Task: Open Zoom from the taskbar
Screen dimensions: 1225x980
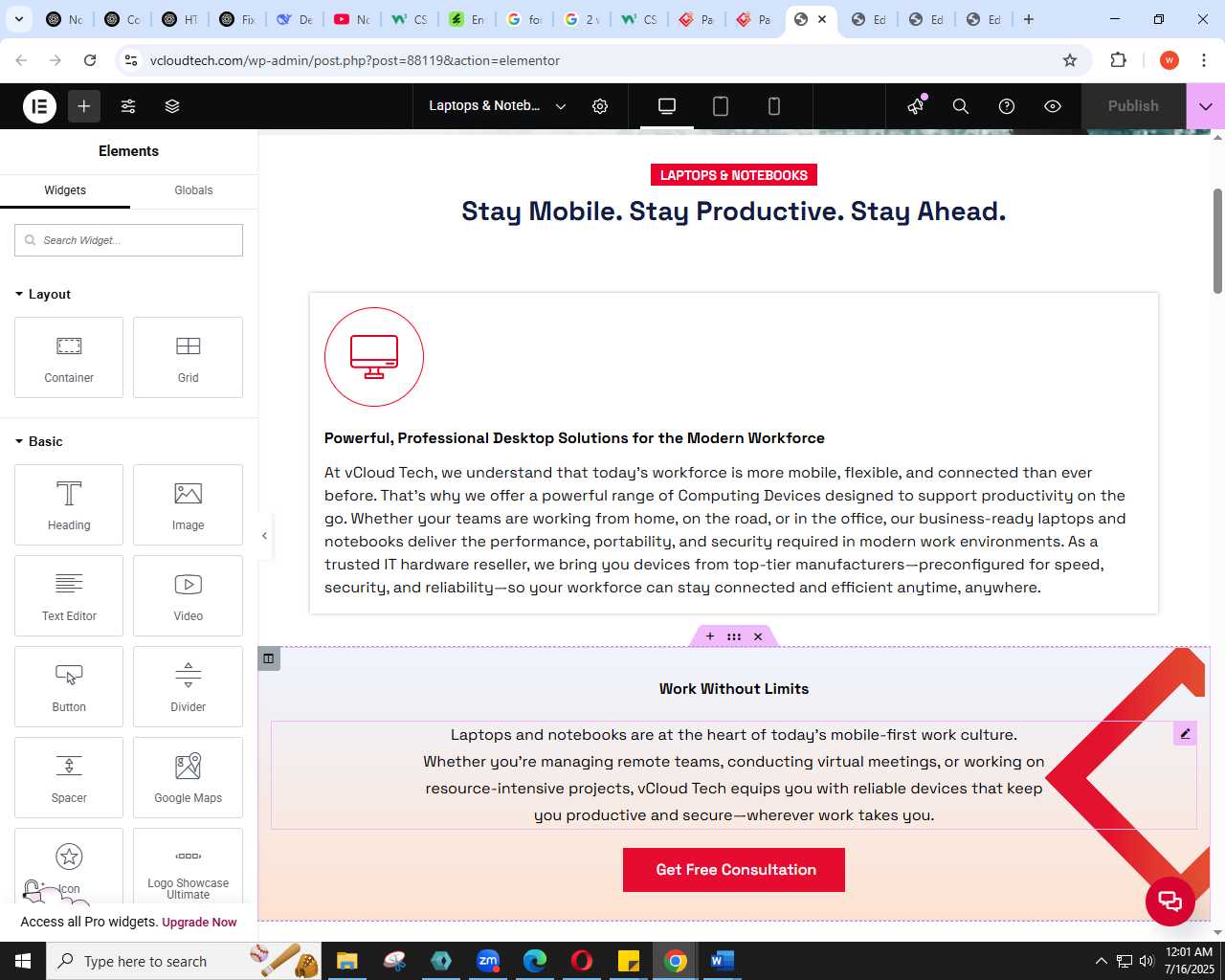Action: pos(488,961)
